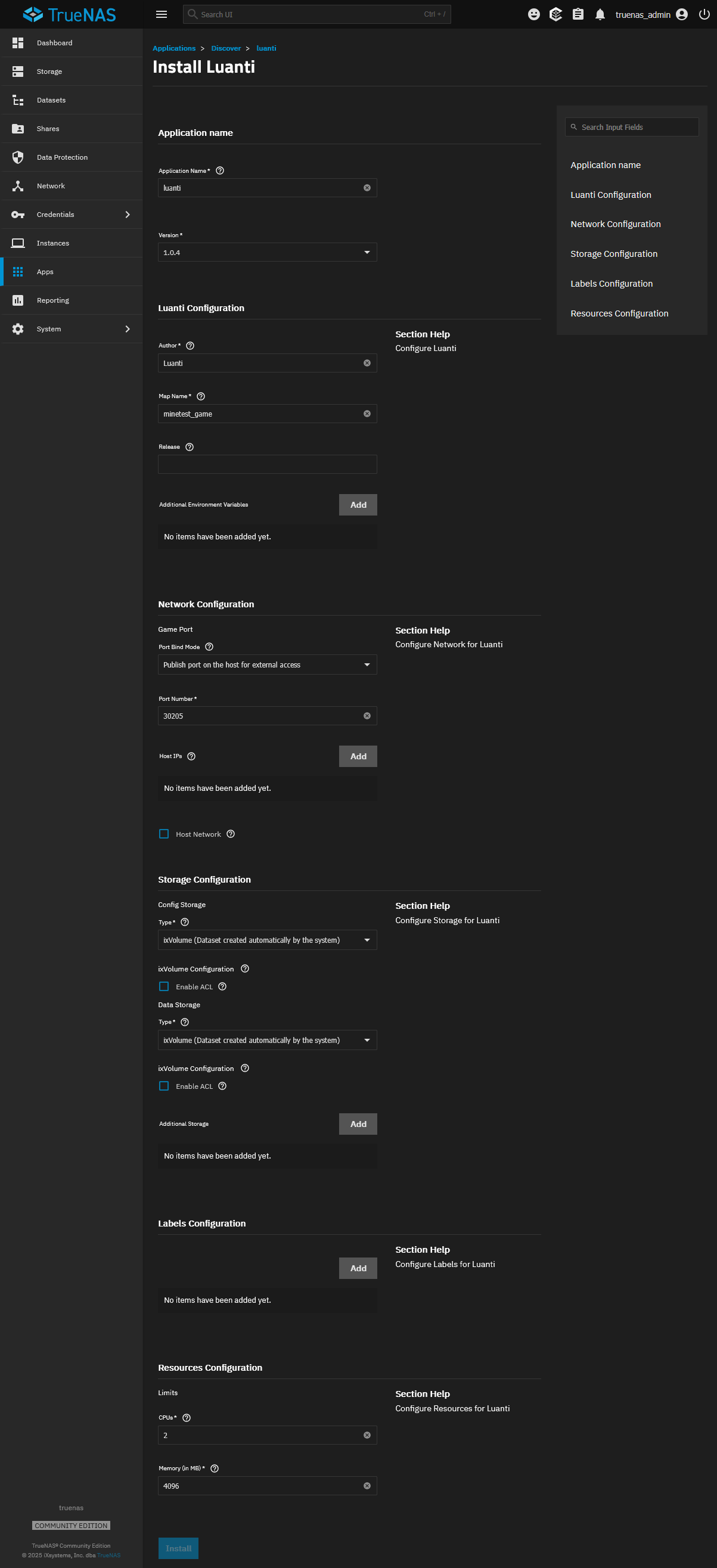Click the feedback smiley face icon

point(534,15)
